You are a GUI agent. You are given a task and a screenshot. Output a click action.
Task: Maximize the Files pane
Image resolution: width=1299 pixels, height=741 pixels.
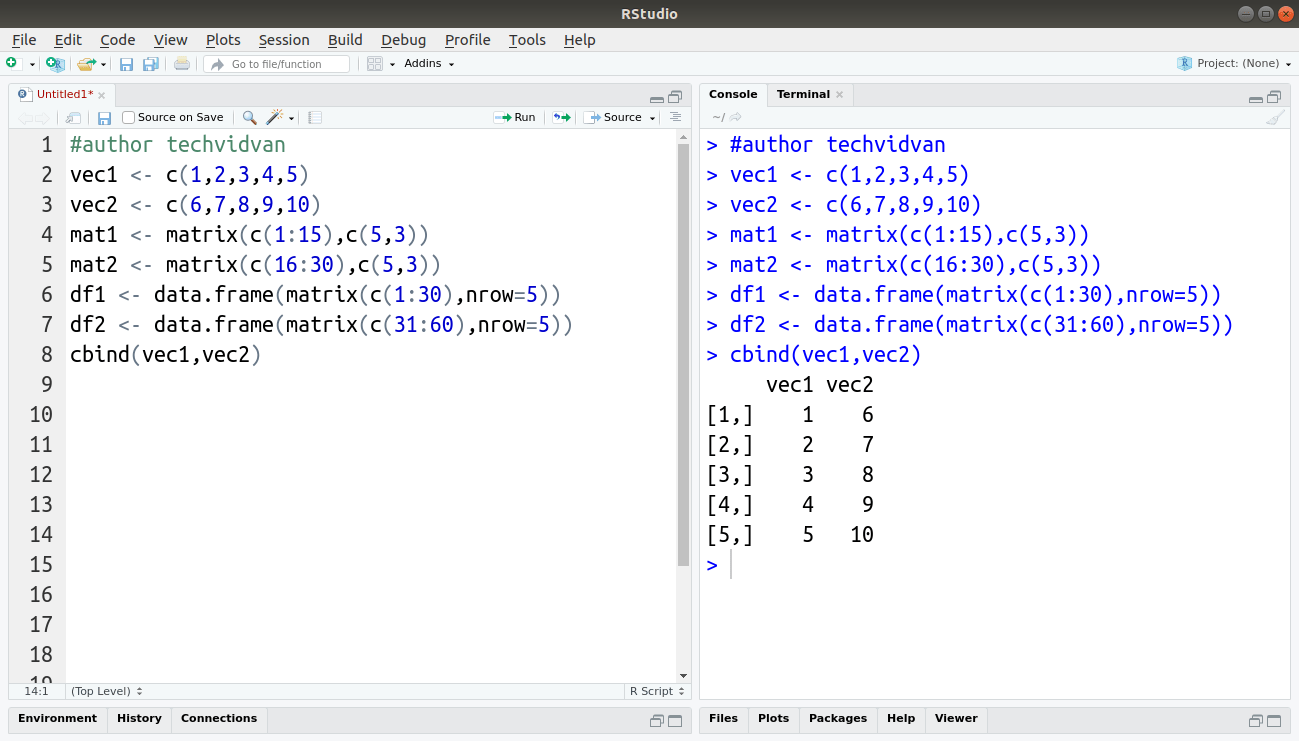click(1274, 721)
